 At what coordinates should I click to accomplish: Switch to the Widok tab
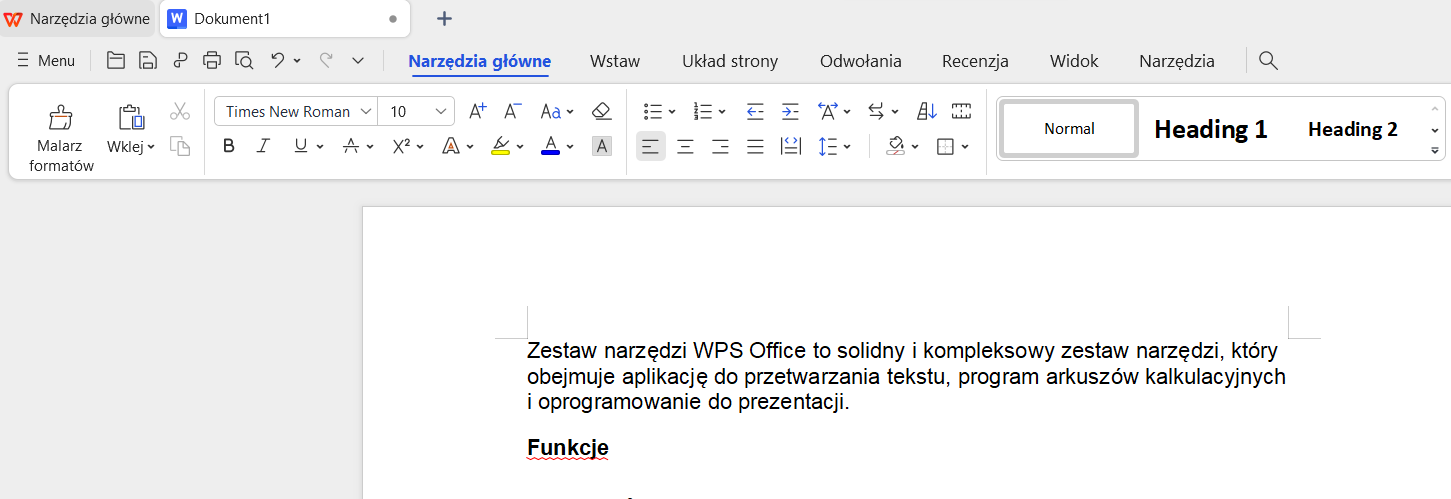(x=1074, y=61)
